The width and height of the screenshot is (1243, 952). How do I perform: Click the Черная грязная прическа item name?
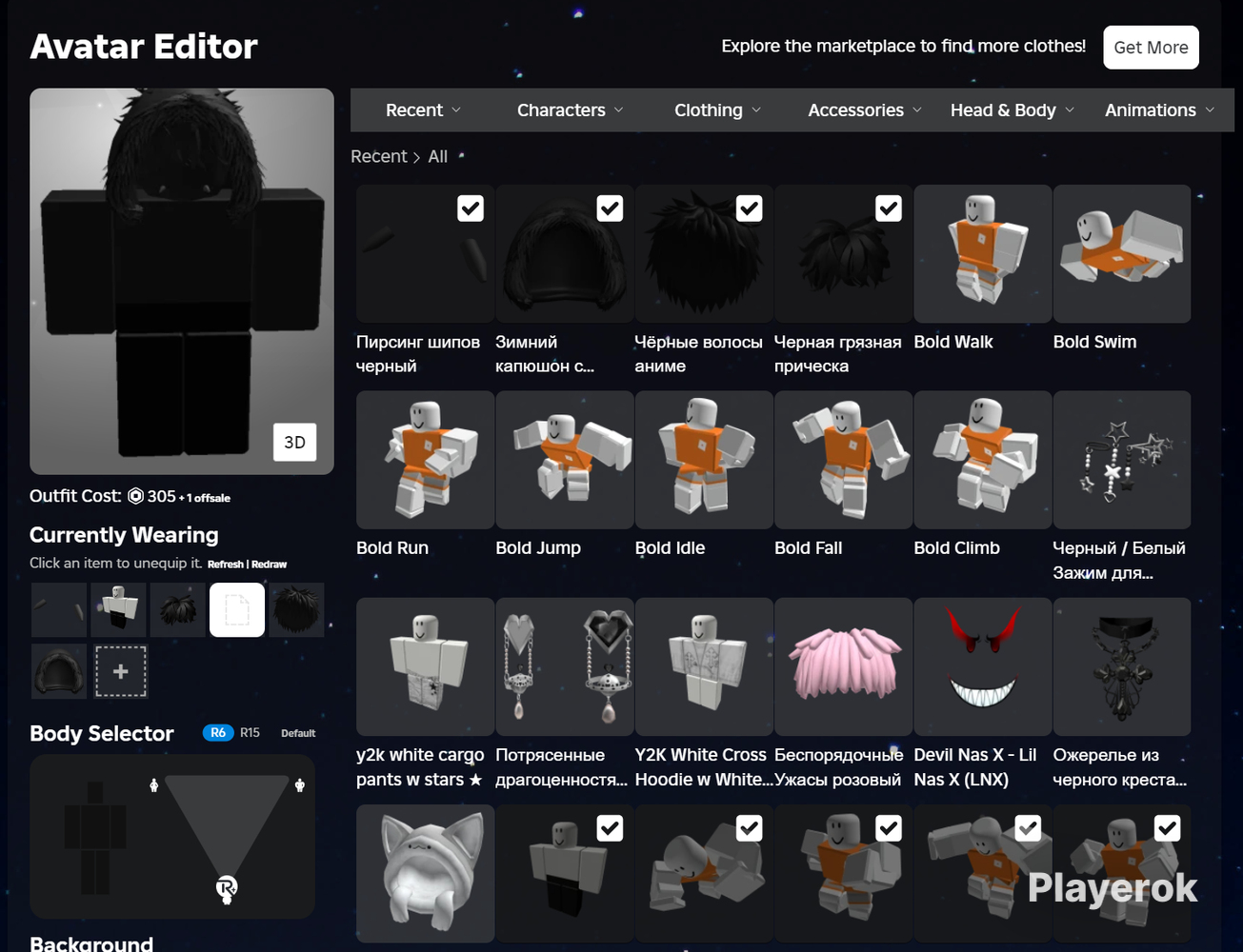point(838,354)
